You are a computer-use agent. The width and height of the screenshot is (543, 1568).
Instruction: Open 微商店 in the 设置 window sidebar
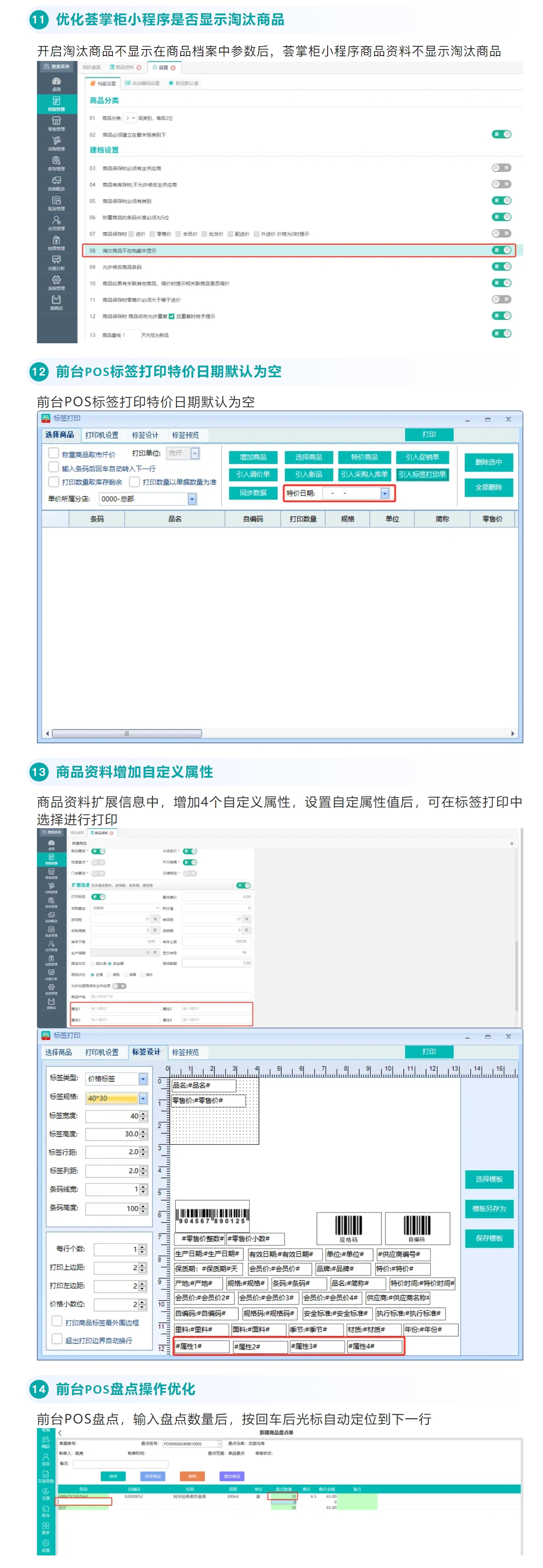(x=57, y=303)
